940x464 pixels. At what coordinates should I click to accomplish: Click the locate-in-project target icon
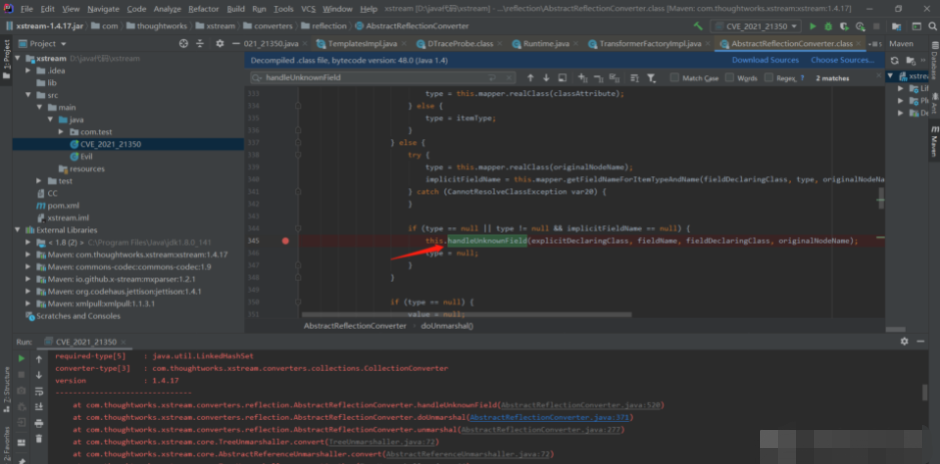[183, 44]
